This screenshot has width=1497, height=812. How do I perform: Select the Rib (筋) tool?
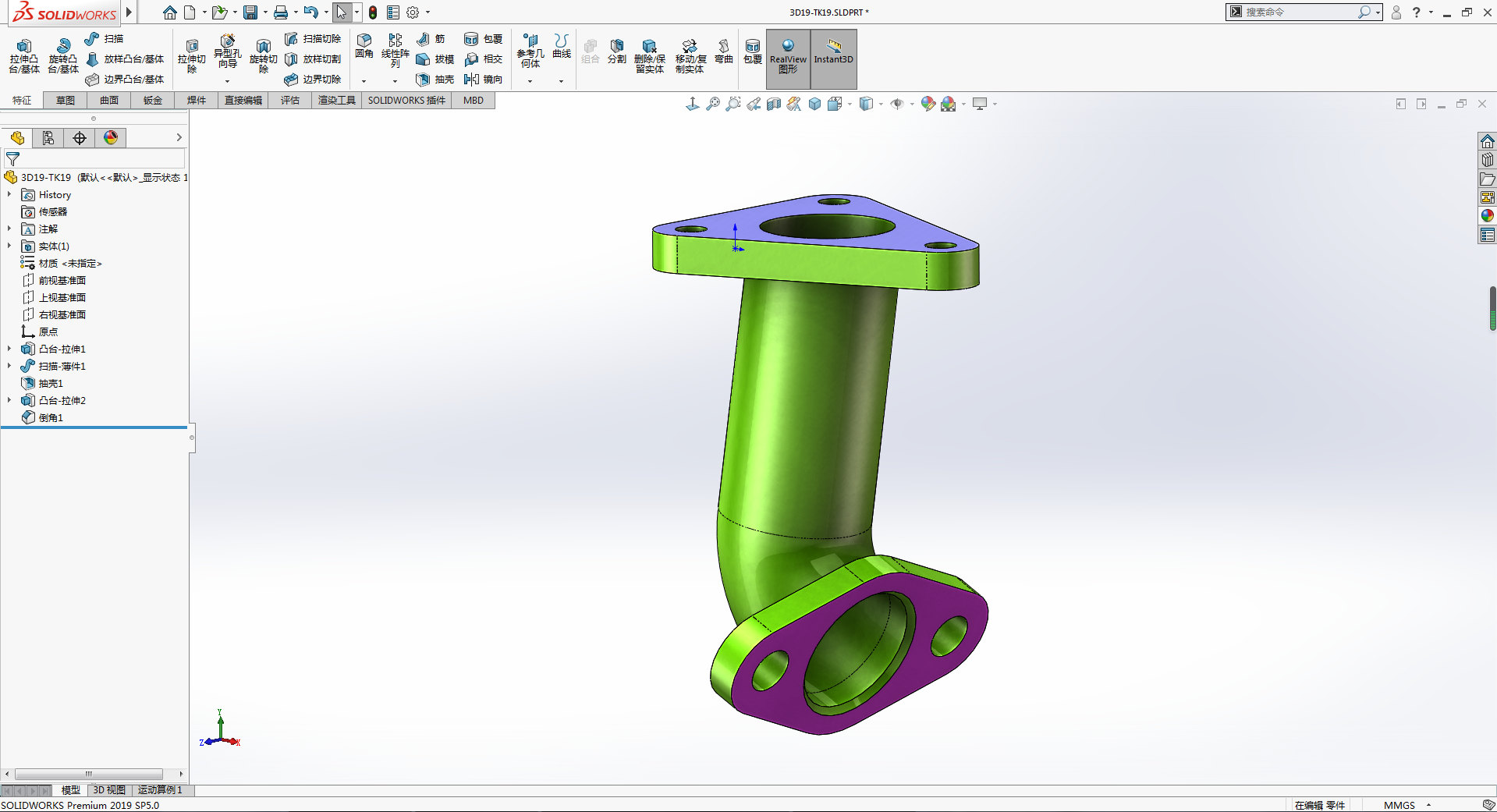pyautogui.click(x=431, y=39)
